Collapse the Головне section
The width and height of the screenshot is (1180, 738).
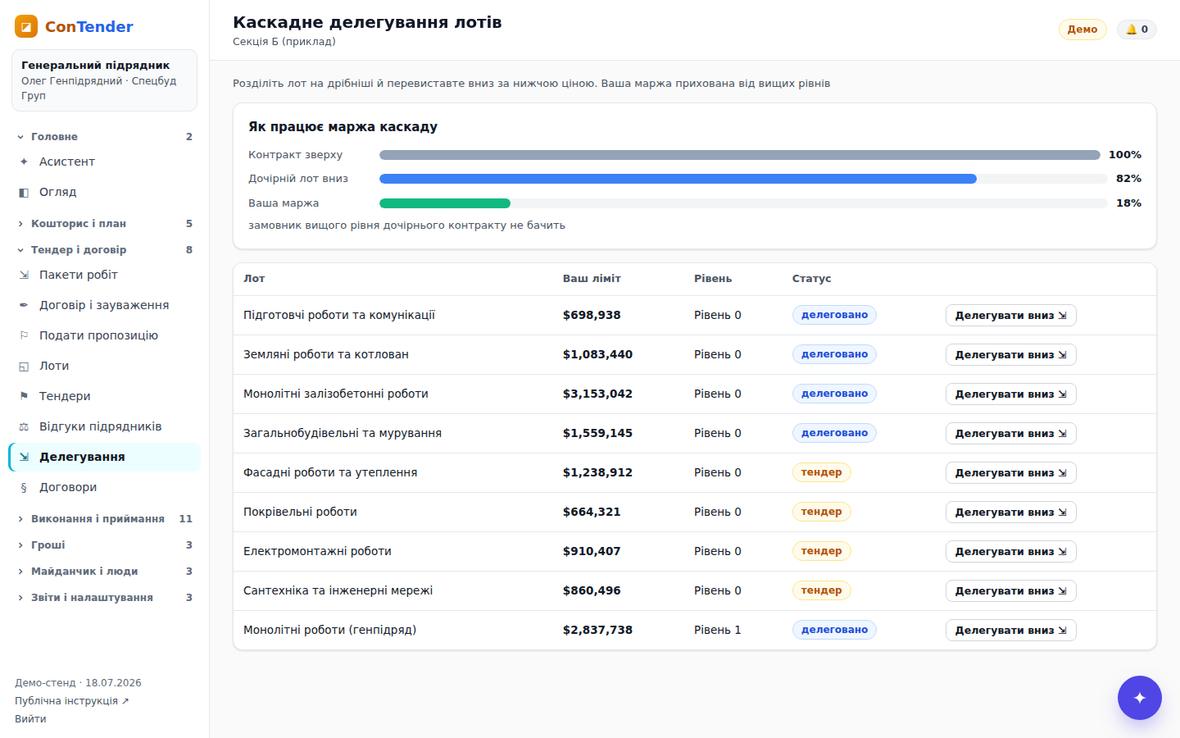[105, 137]
